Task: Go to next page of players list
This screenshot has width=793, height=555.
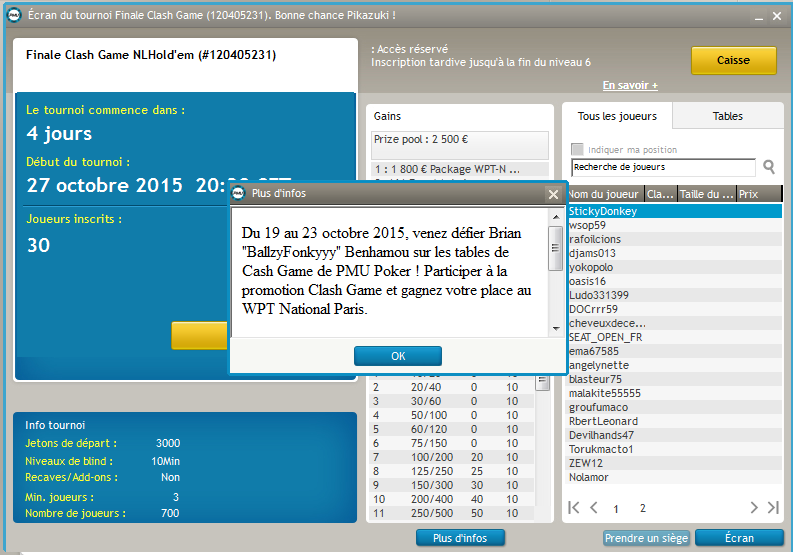Action: pyautogui.click(x=754, y=507)
